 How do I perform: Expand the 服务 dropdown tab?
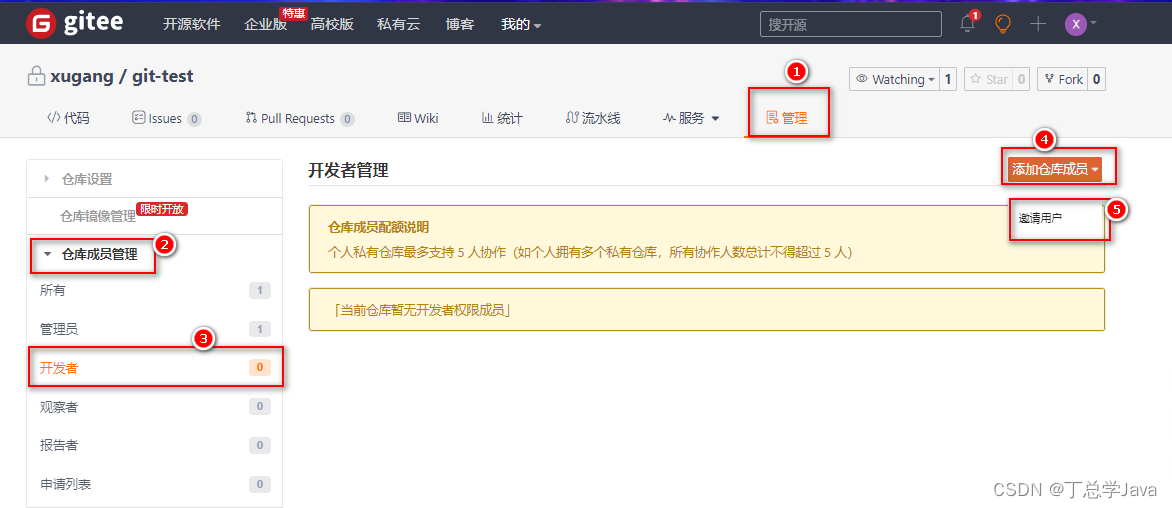pyautogui.click(x=691, y=118)
